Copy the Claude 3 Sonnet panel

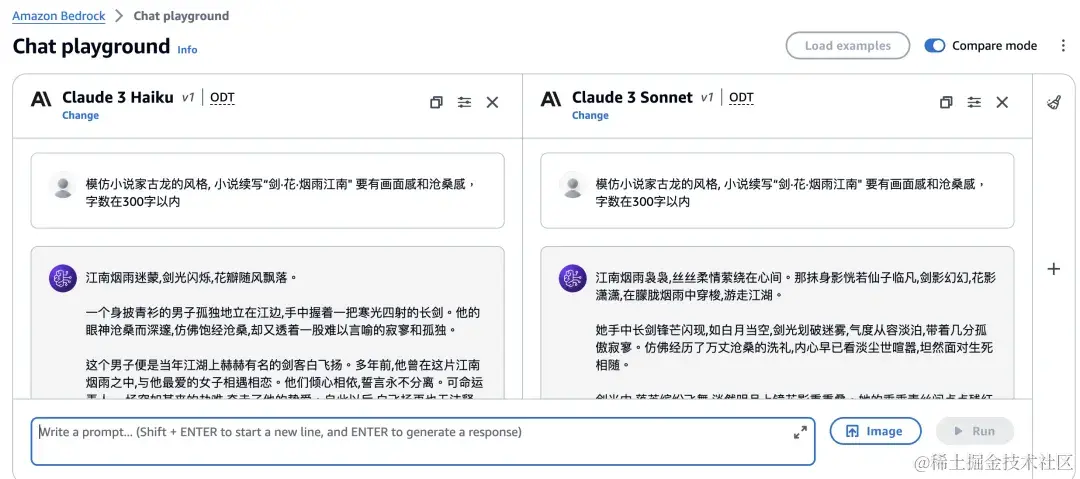pyautogui.click(x=946, y=102)
